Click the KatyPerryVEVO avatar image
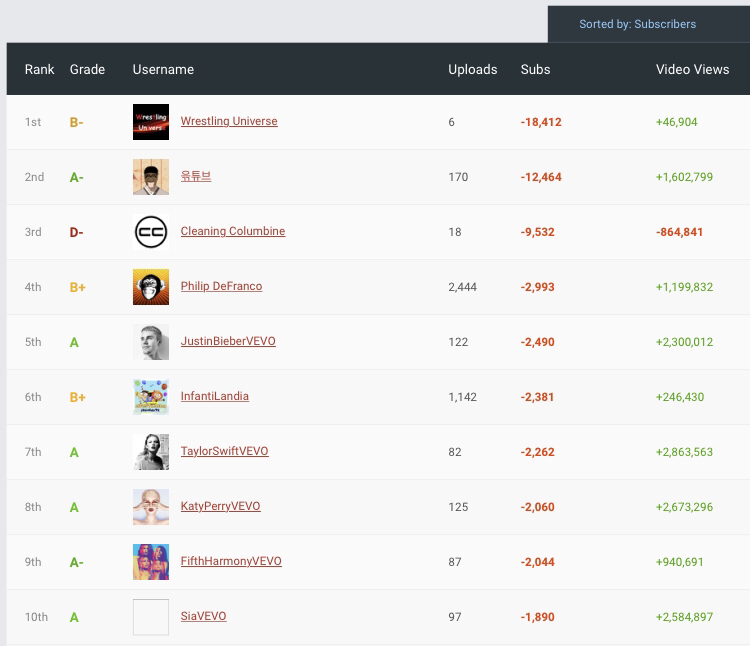The image size is (750, 646). point(151,507)
